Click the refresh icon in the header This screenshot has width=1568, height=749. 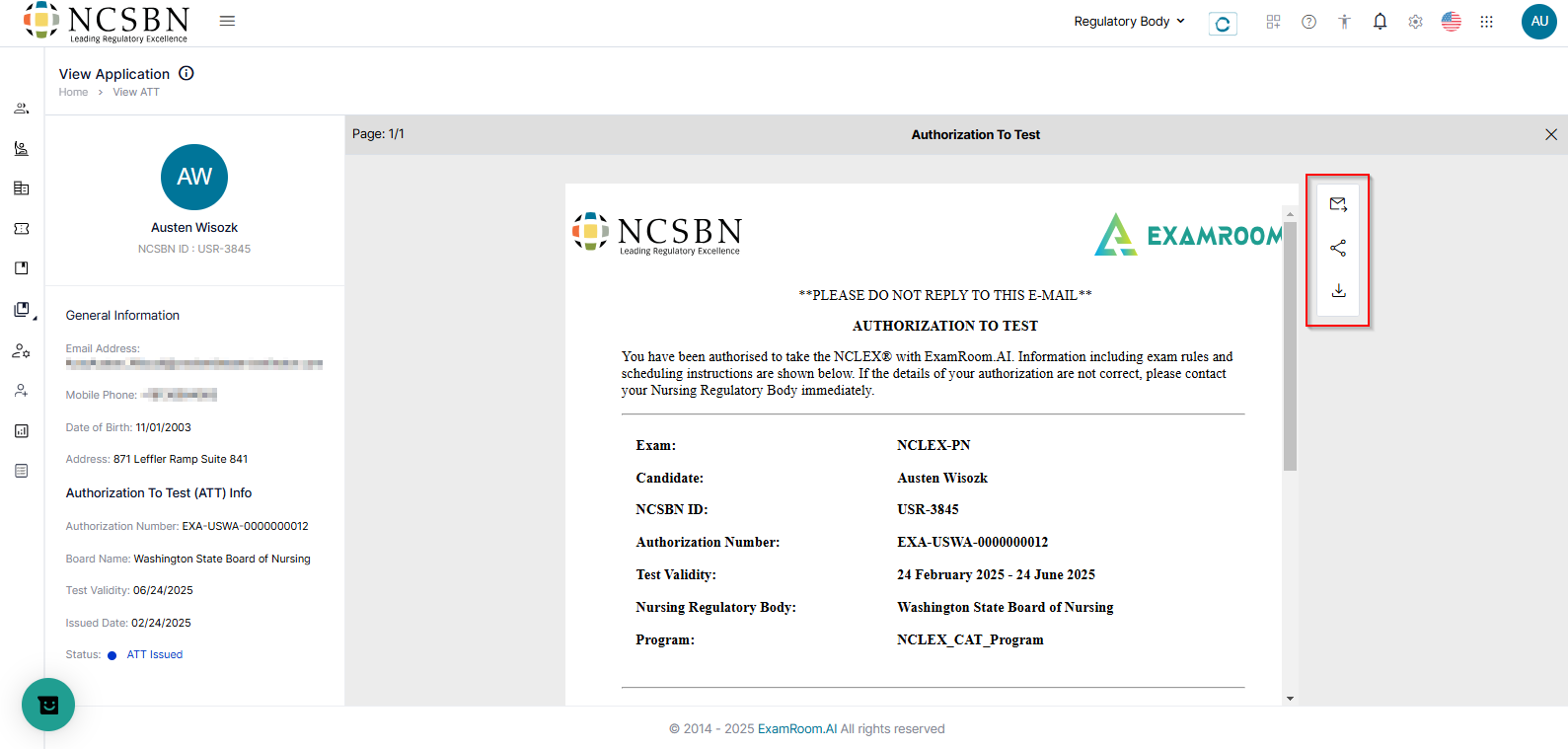[1223, 24]
